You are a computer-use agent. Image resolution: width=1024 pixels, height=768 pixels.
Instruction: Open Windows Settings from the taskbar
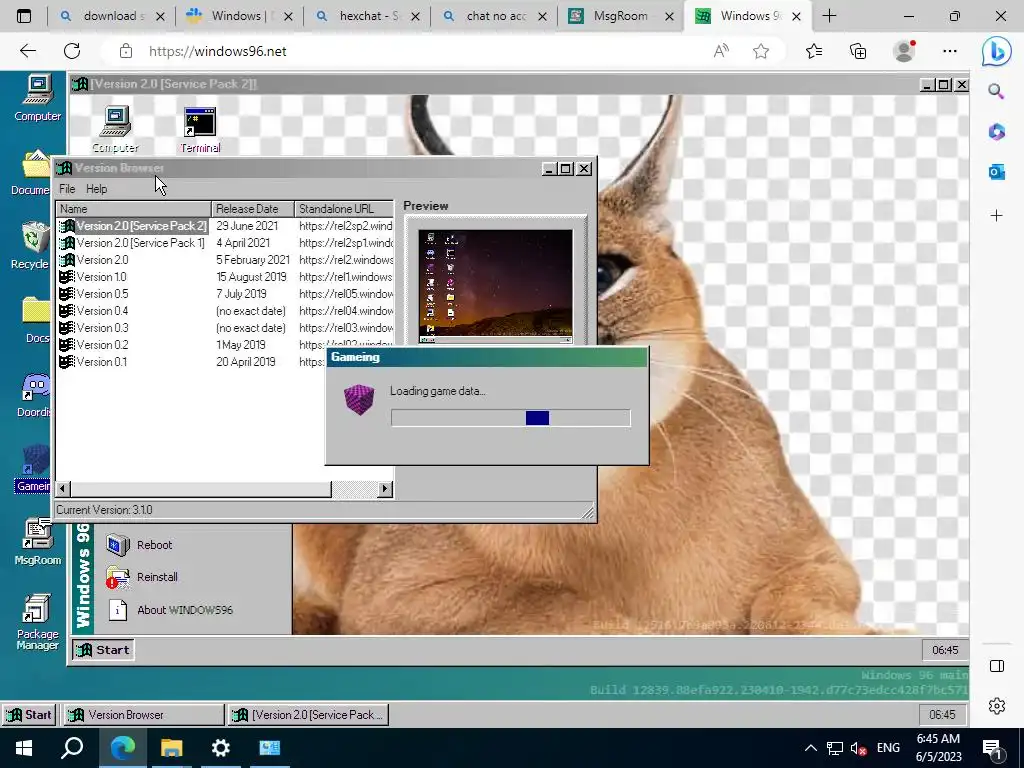(221, 748)
